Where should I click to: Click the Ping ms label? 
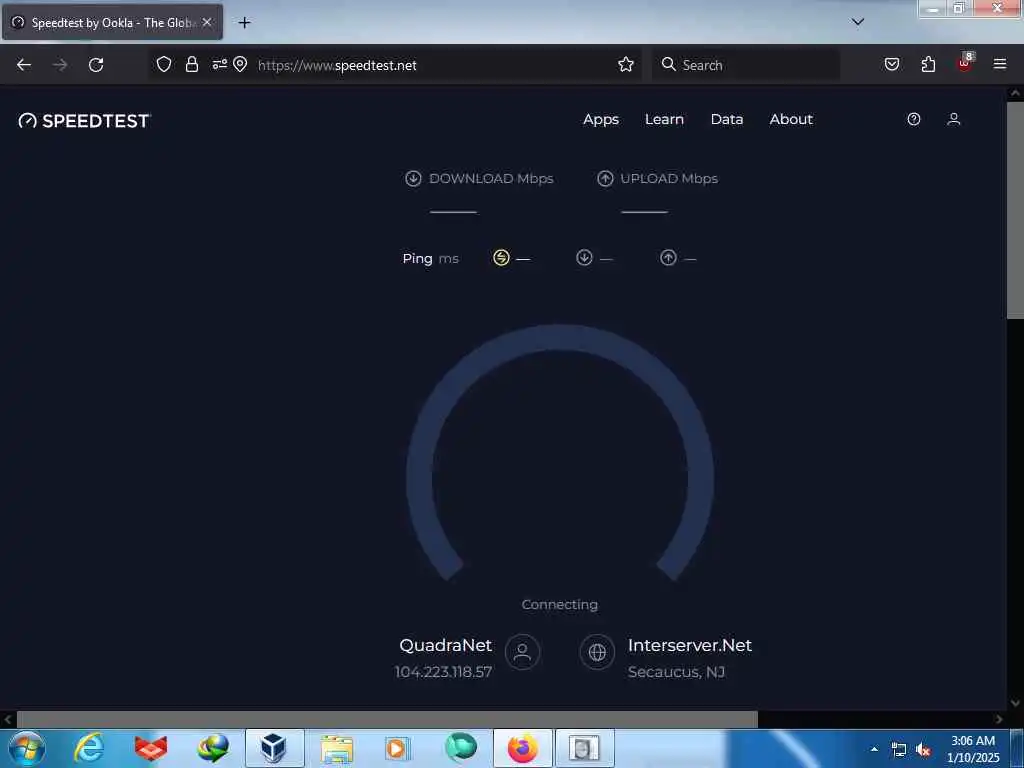(x=430, y=259)
